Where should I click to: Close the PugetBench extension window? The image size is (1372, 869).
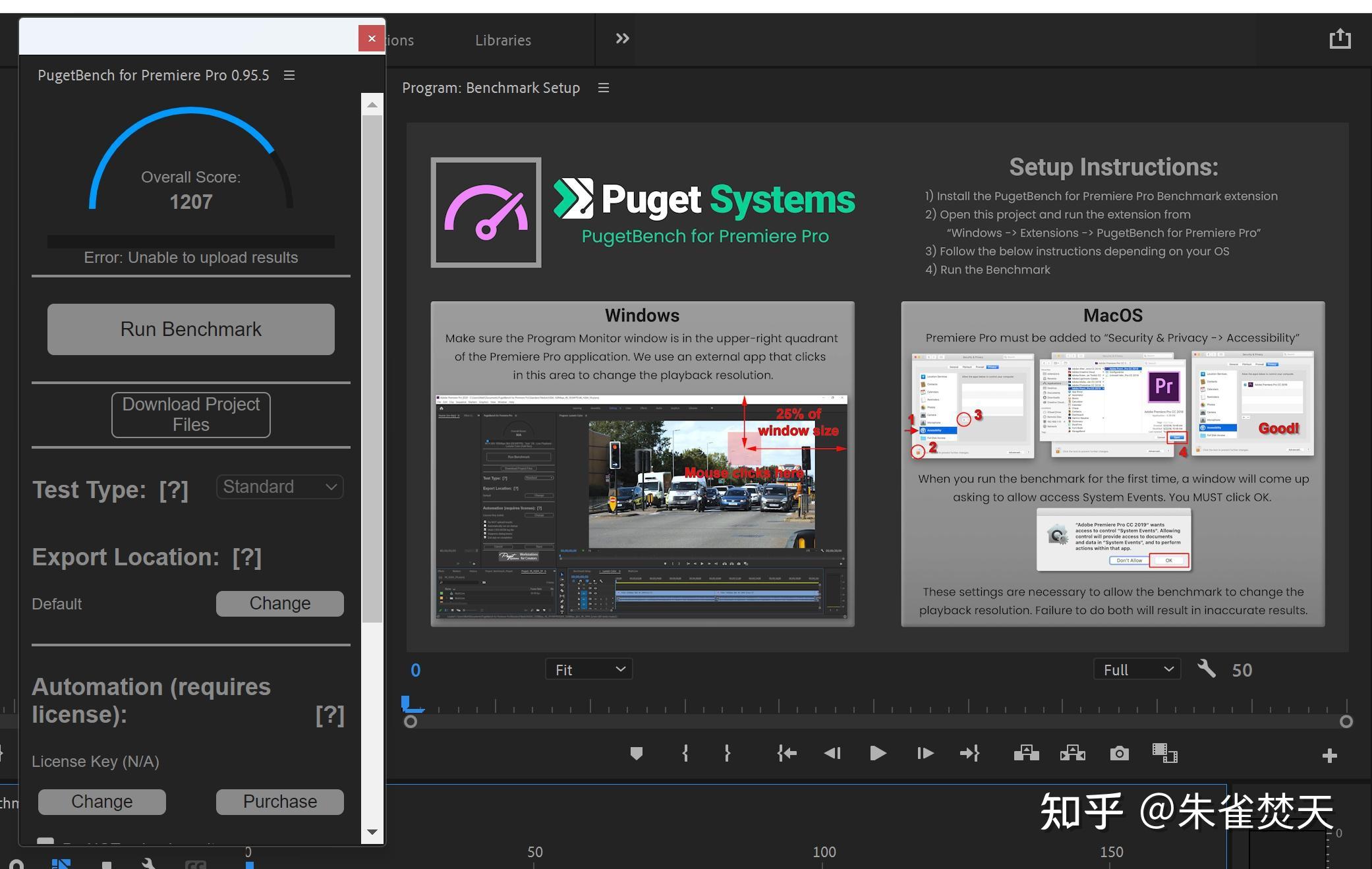click(372, 38)
